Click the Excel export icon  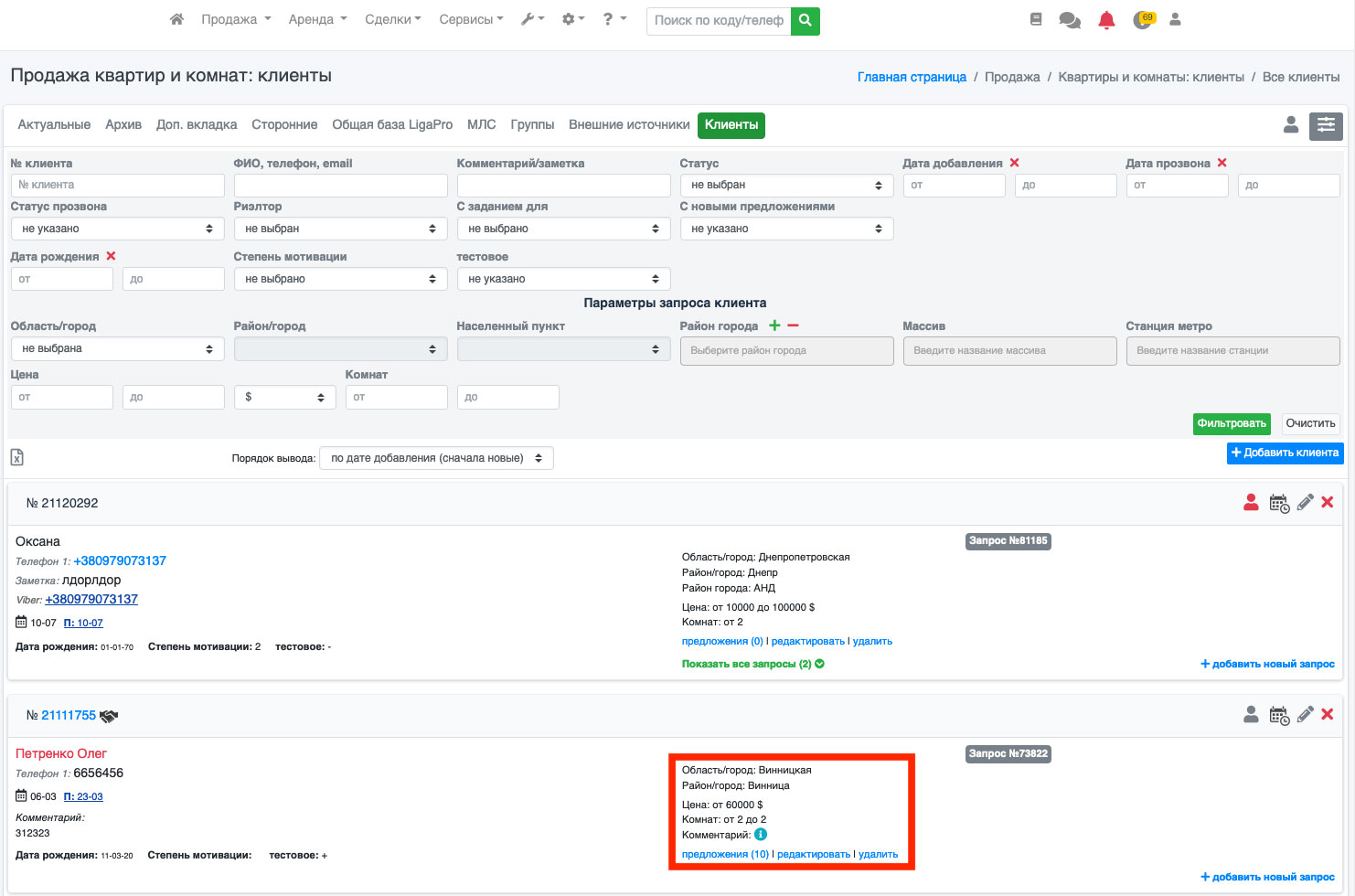[17, 457]
